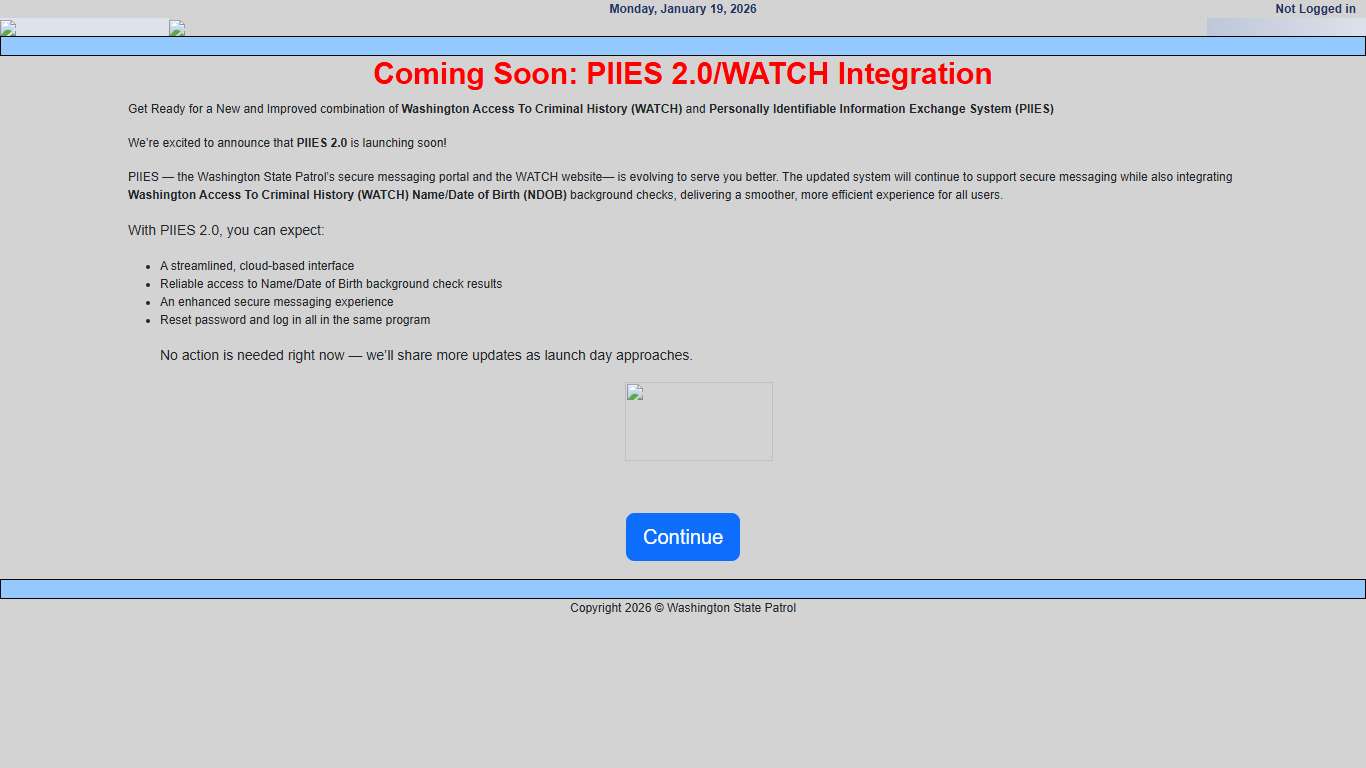Screen dimensions: 1366x768
Task: Click the No action is needed right now line
Action: point(425,355)
